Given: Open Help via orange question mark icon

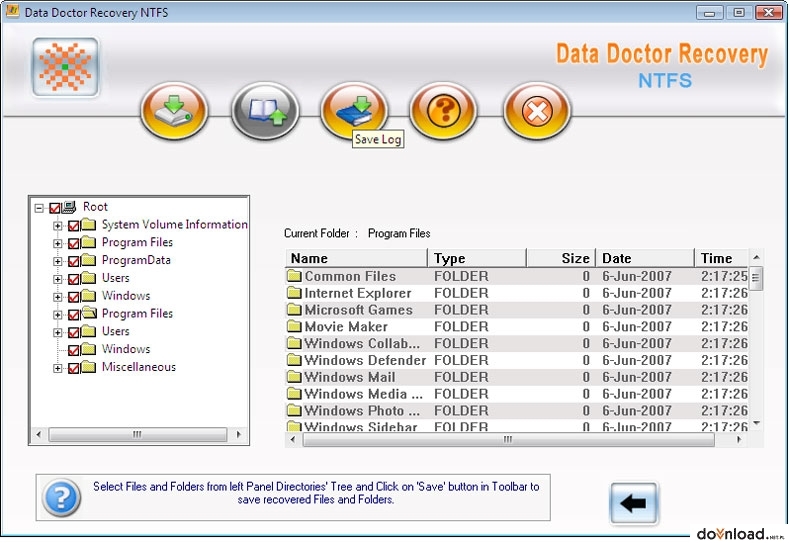Looking at the screenshot, I should click(x=443, y=110).
